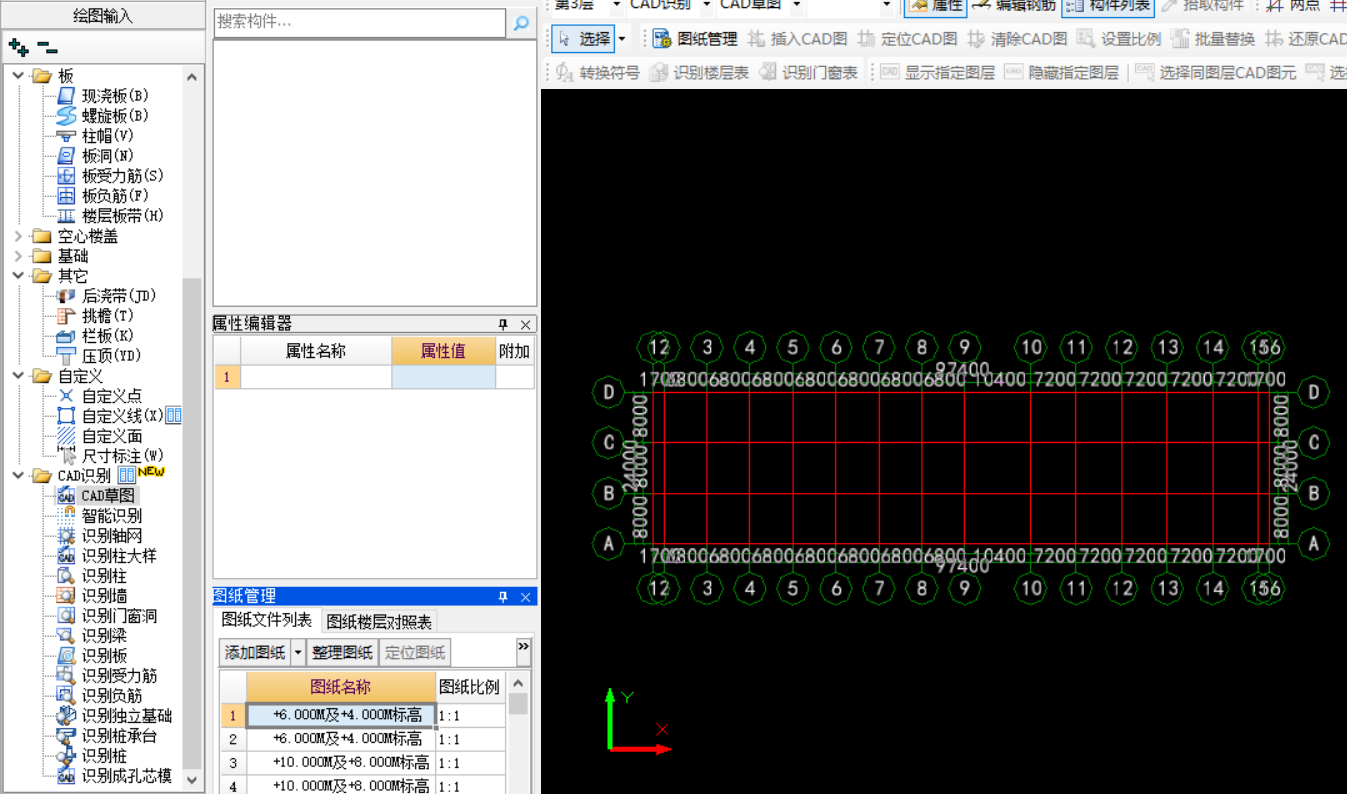Switch to 图纸文件列表 tab
The width and height of the screenshot is (1347, 794).
pos(266,621)
